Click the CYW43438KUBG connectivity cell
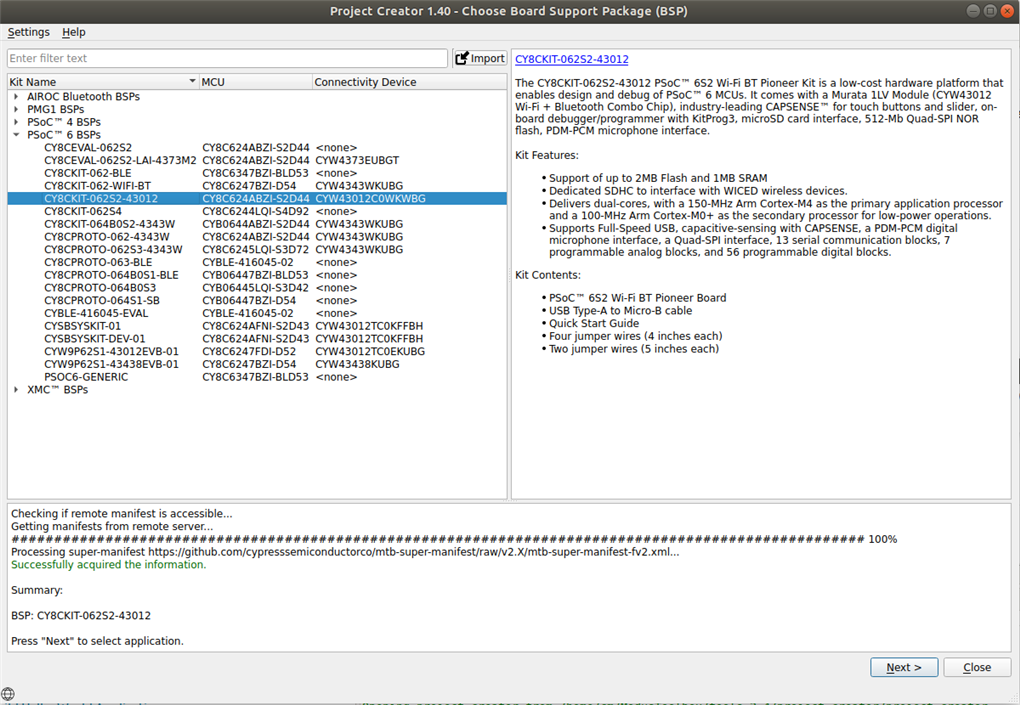1020x705 pixels. point(357,364)
